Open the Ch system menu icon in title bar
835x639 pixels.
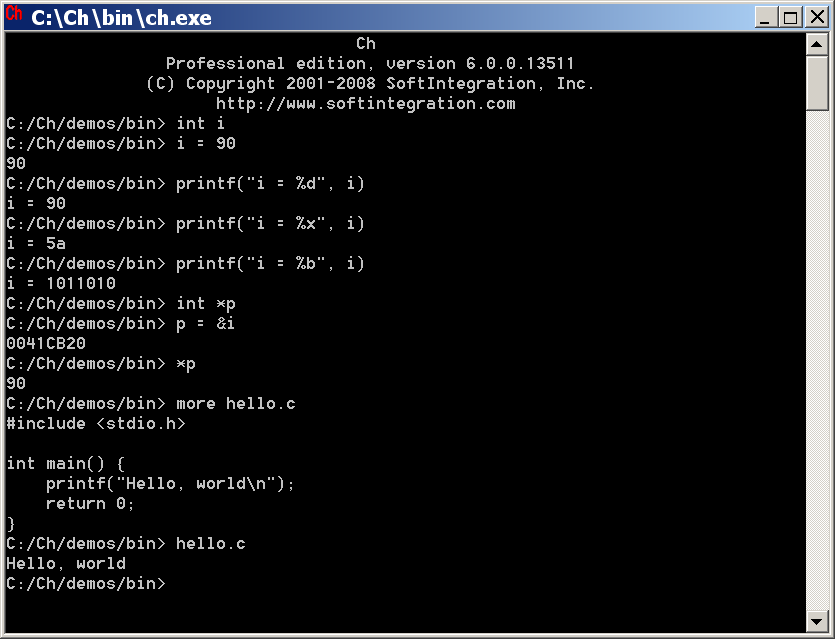point(14,14)
